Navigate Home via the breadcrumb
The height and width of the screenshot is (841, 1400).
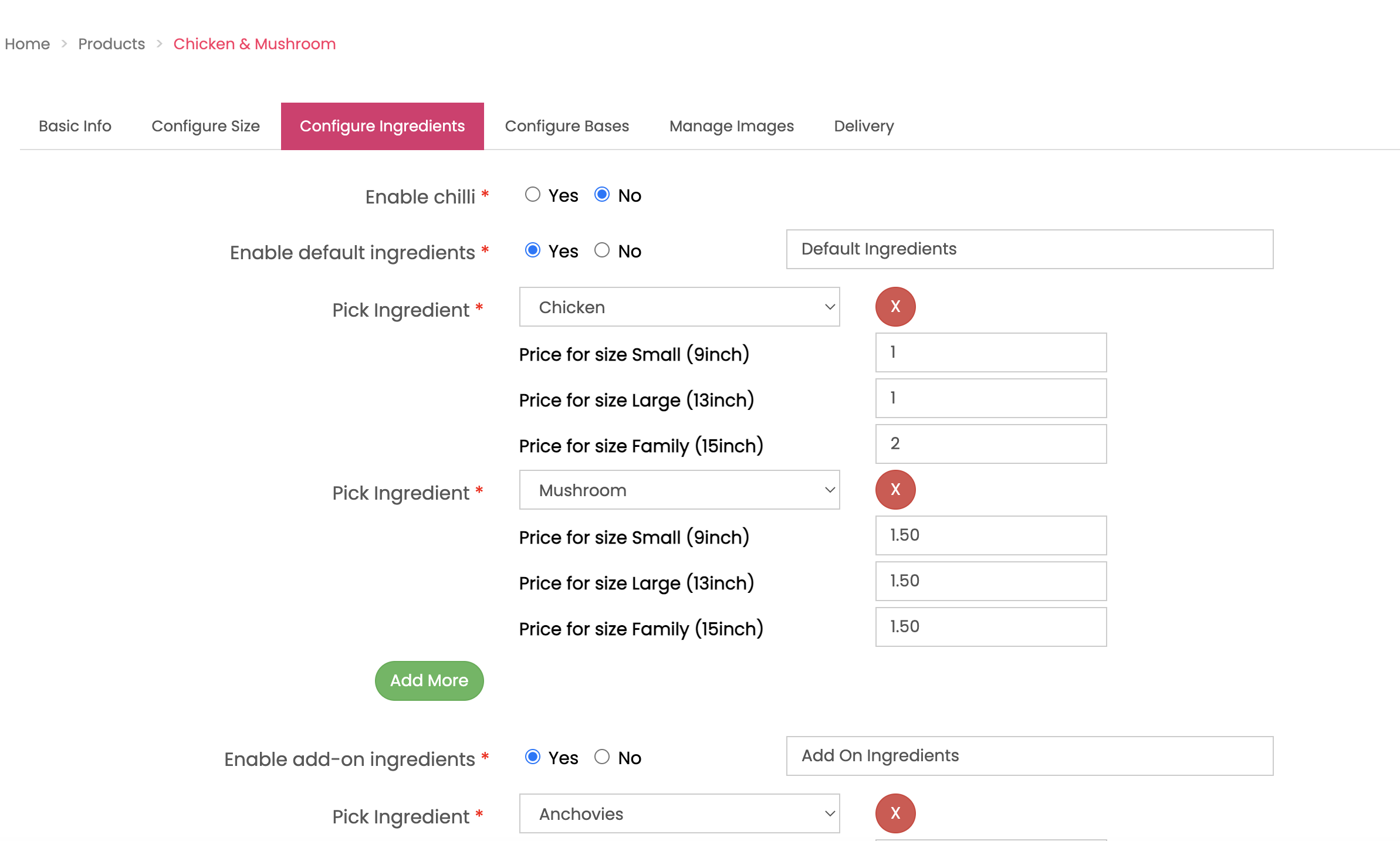[27, 44]
